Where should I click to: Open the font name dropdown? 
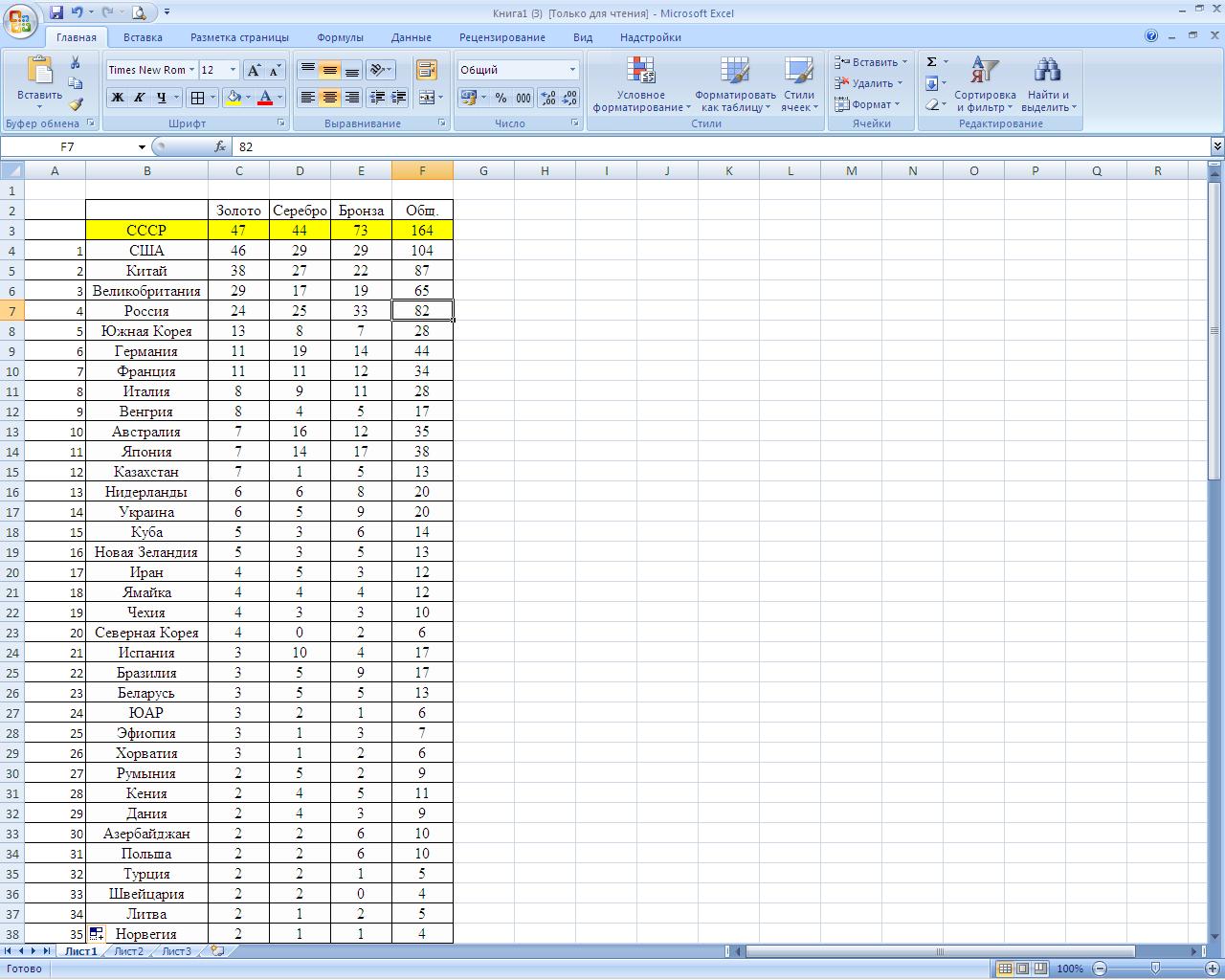[x=191, y=70]
